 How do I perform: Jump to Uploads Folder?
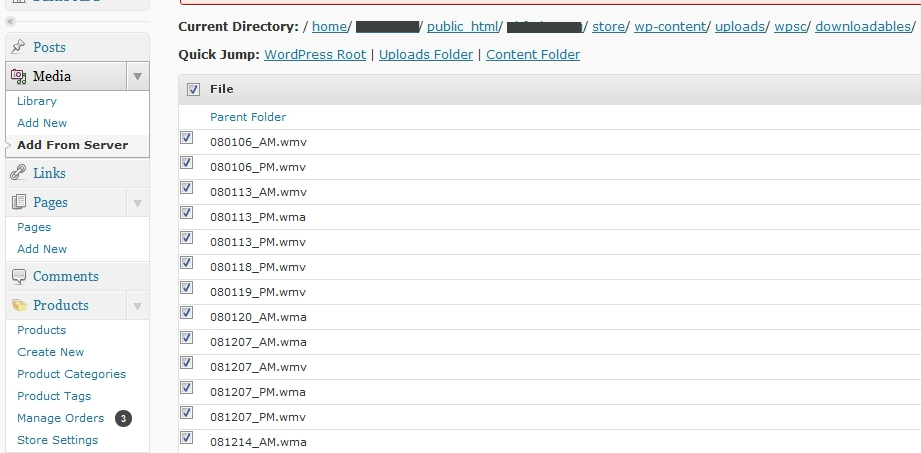[x=426, y=55]
